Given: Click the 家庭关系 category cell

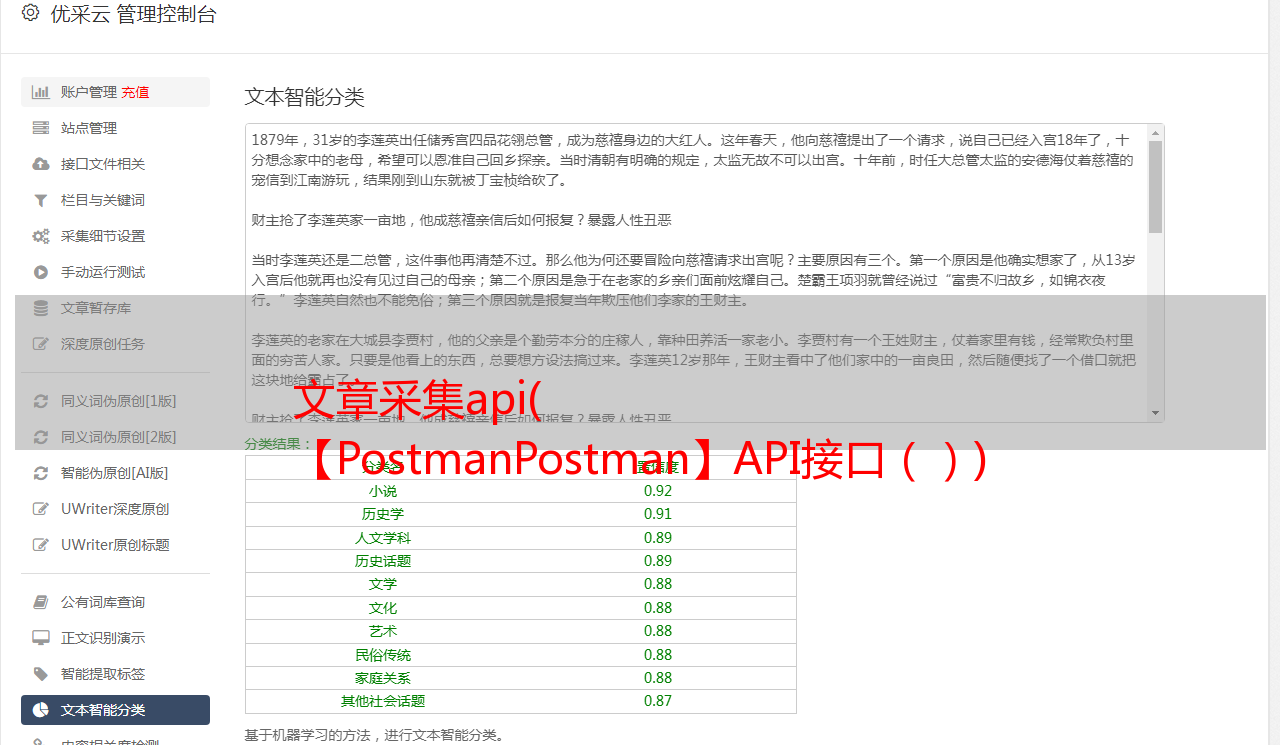Looking at the screenshot, I should [383, 678].
